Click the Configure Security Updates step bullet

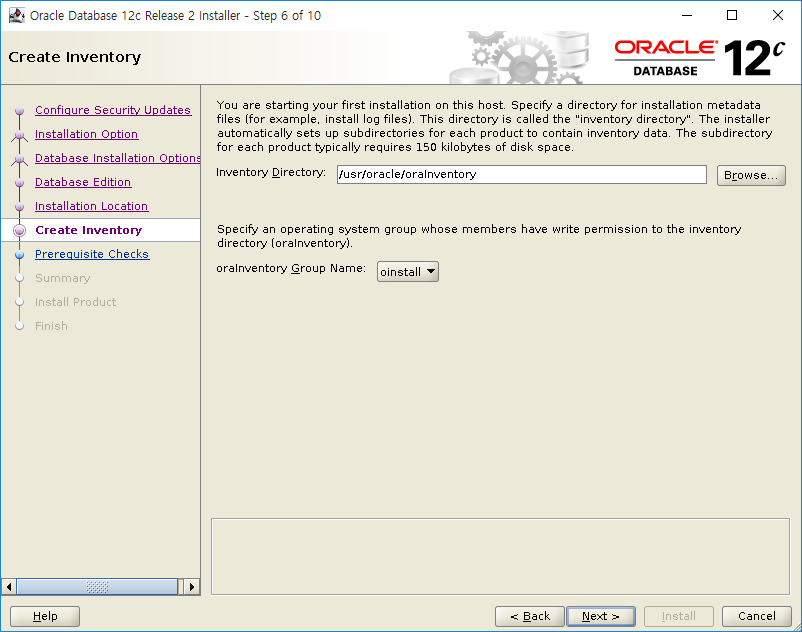(x=19, y=110)
